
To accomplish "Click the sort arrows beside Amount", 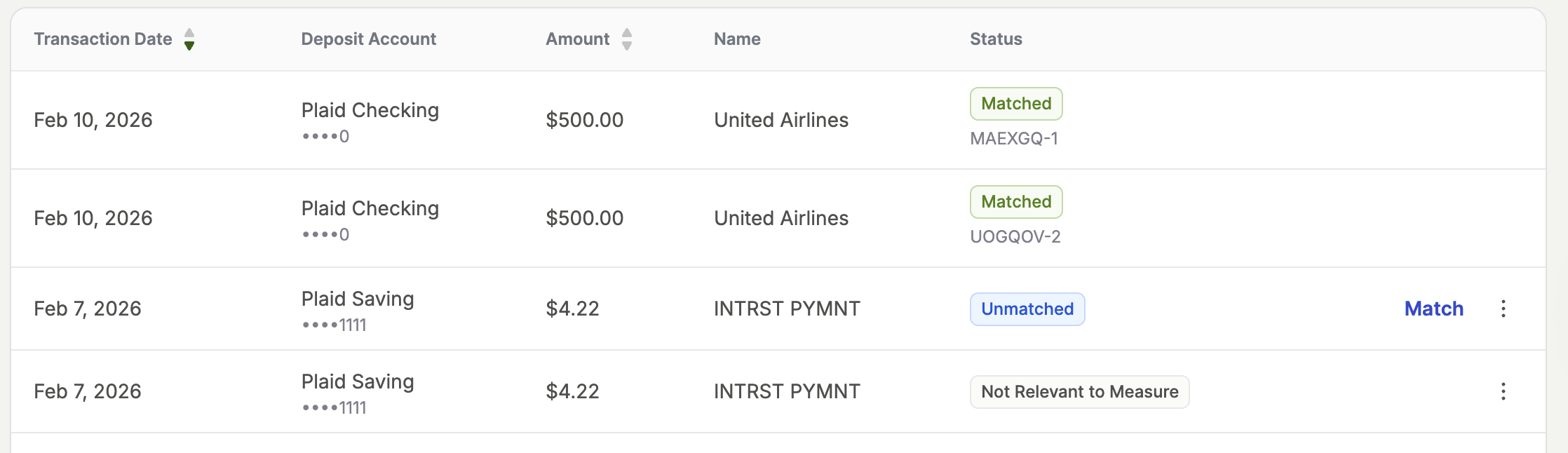I will coord(627,39).
